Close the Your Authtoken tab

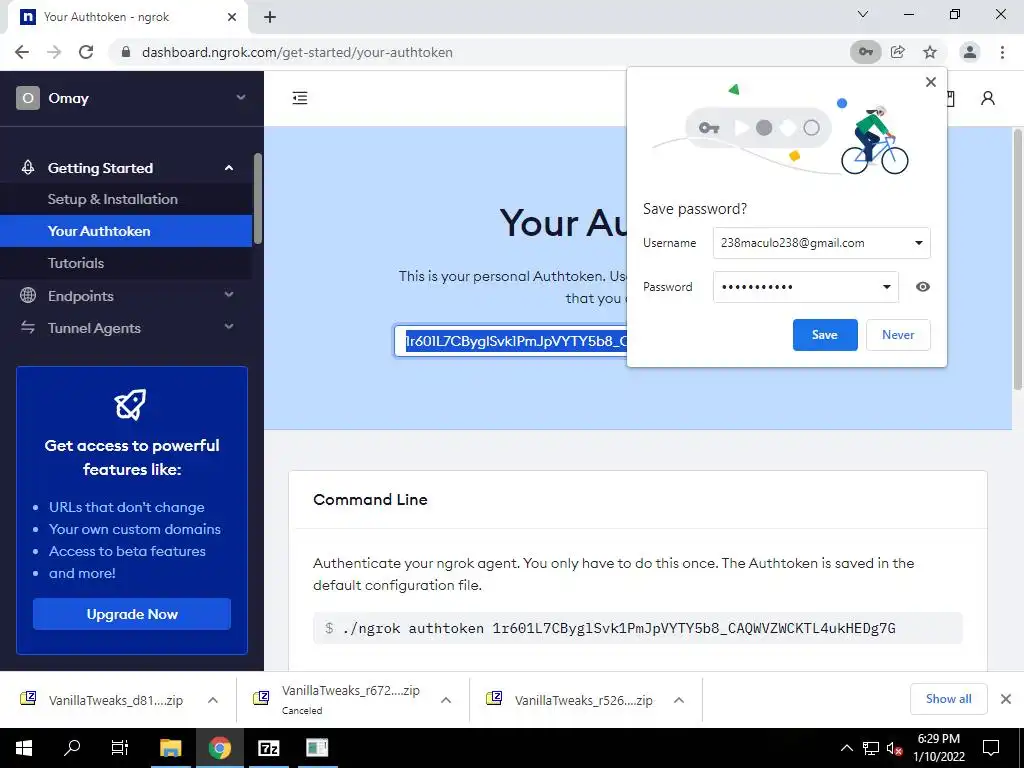(x=232, y=17)
